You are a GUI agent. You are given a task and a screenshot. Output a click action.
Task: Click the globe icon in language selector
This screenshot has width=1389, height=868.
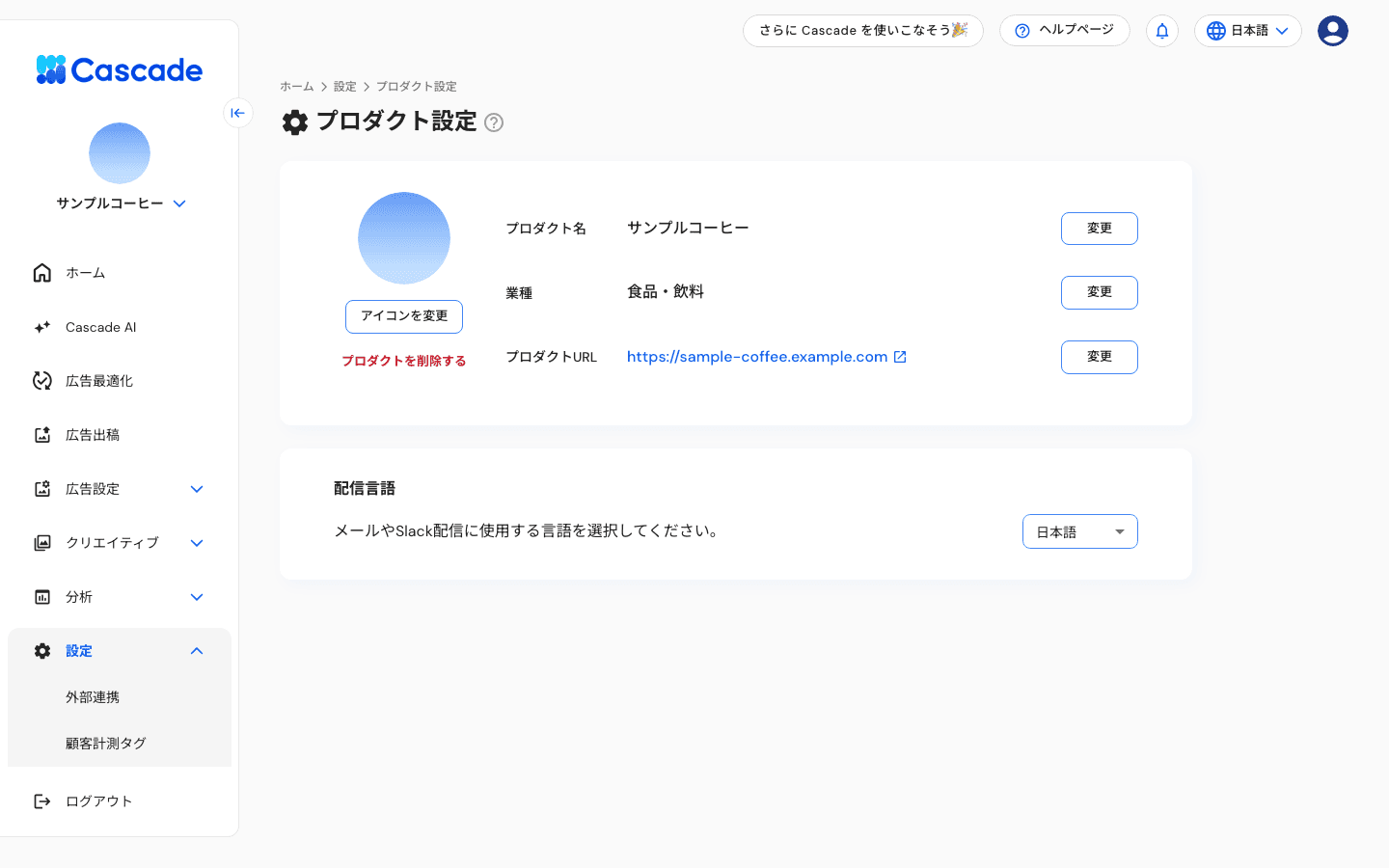coord(1216,31)
